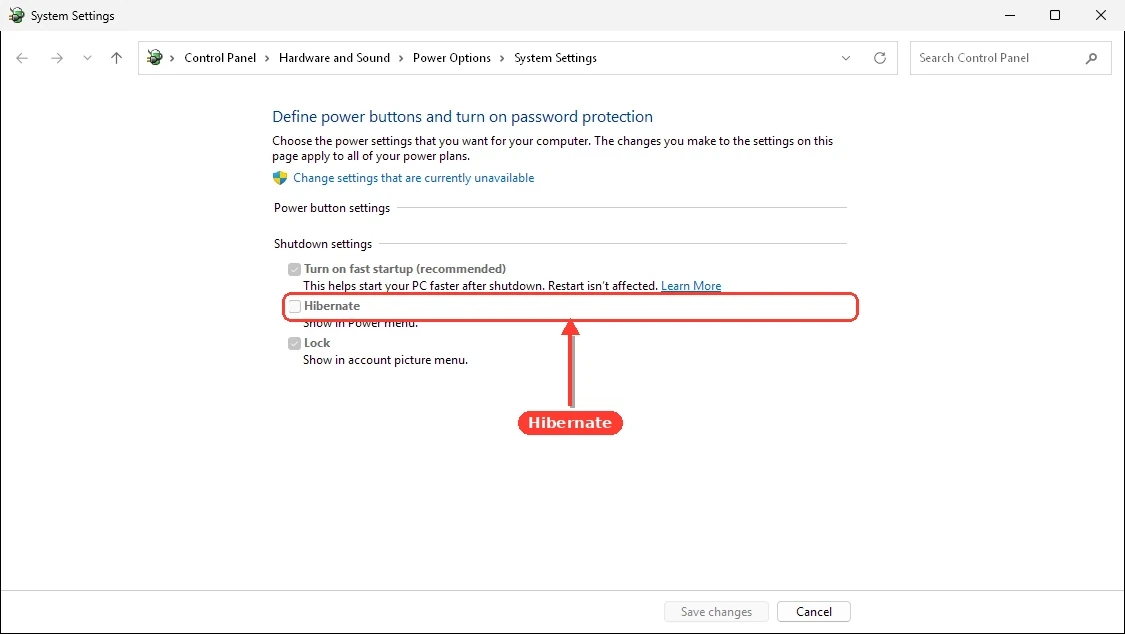The image size is (1125, 634).
Task: Open the Control Panel breadcrumb
Action: pos(220,58)
